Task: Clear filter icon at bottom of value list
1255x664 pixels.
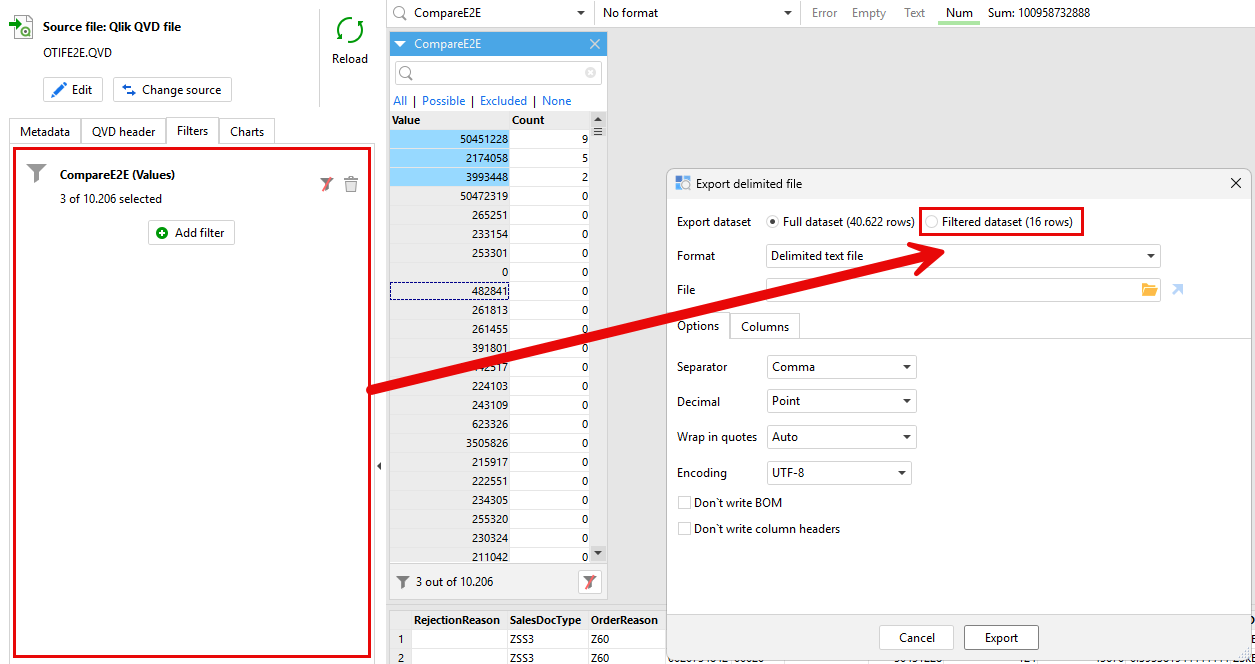Action: coord(590,582)
